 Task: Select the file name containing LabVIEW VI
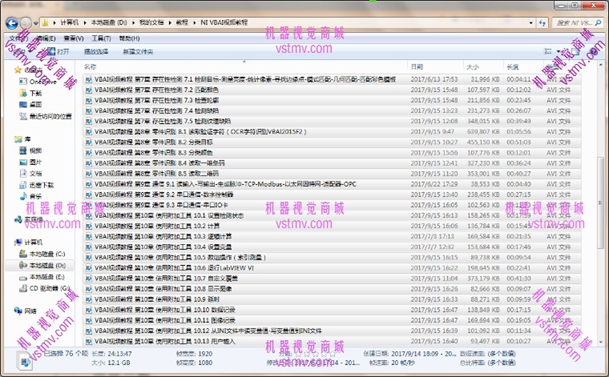(x=174, y=268)
